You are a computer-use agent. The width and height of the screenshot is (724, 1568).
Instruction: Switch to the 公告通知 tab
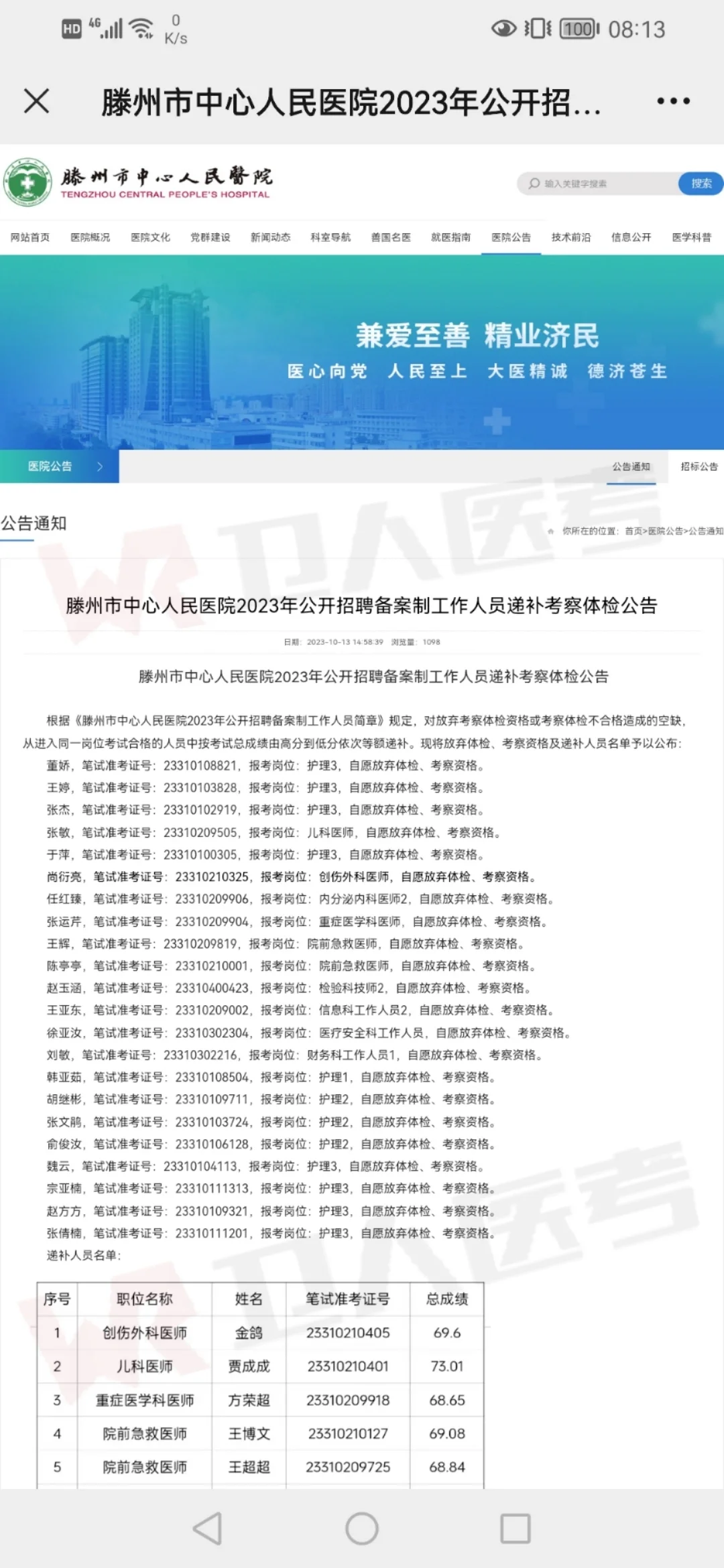pos(631,466)
